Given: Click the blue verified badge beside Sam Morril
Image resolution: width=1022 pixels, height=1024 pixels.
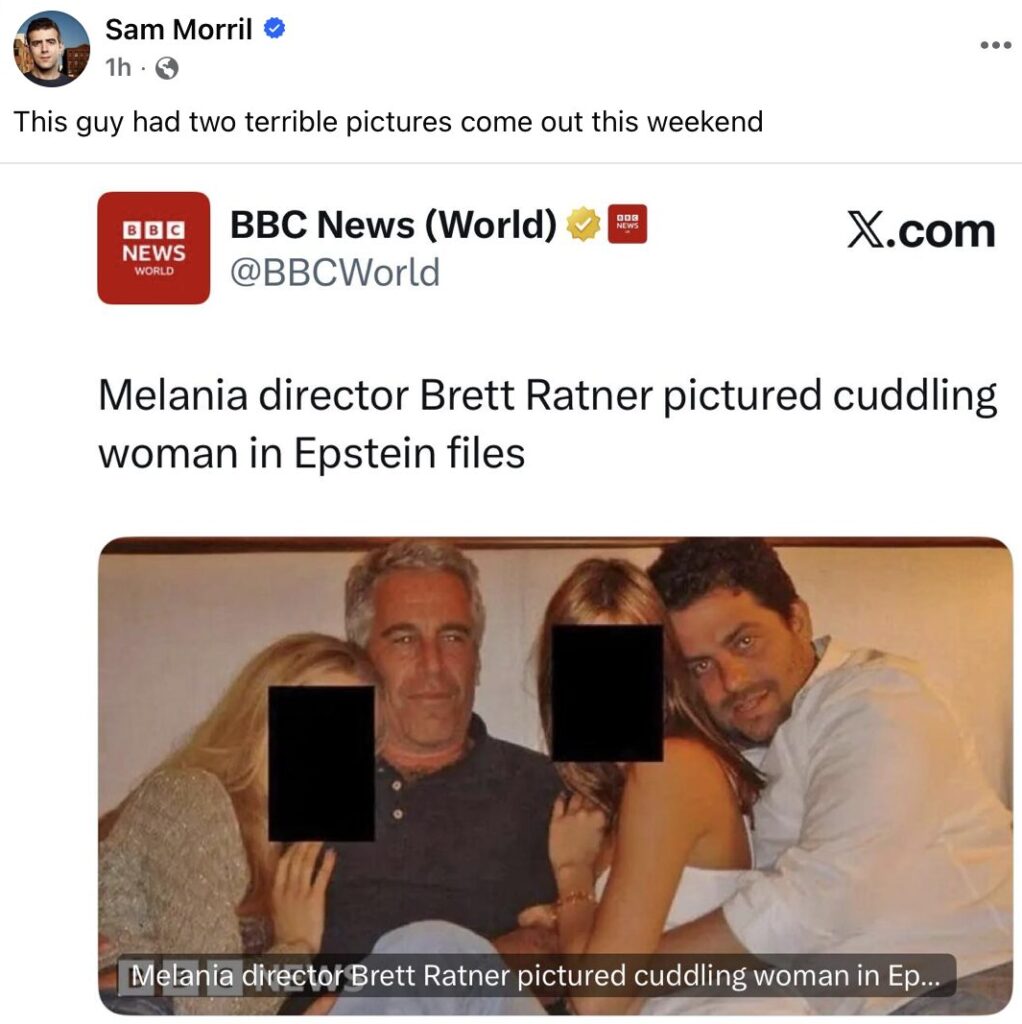Looking at the screenshot, I should pos(275,30).
